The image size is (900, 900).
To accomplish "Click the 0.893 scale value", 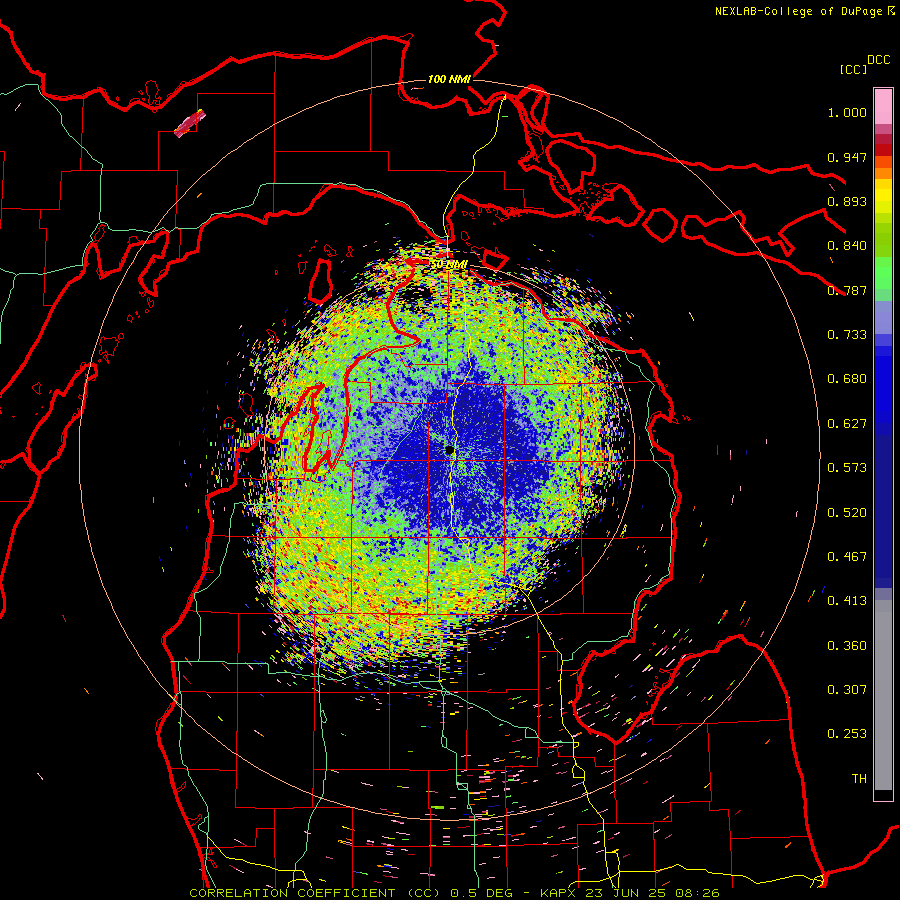I will [x=847, y=201].
